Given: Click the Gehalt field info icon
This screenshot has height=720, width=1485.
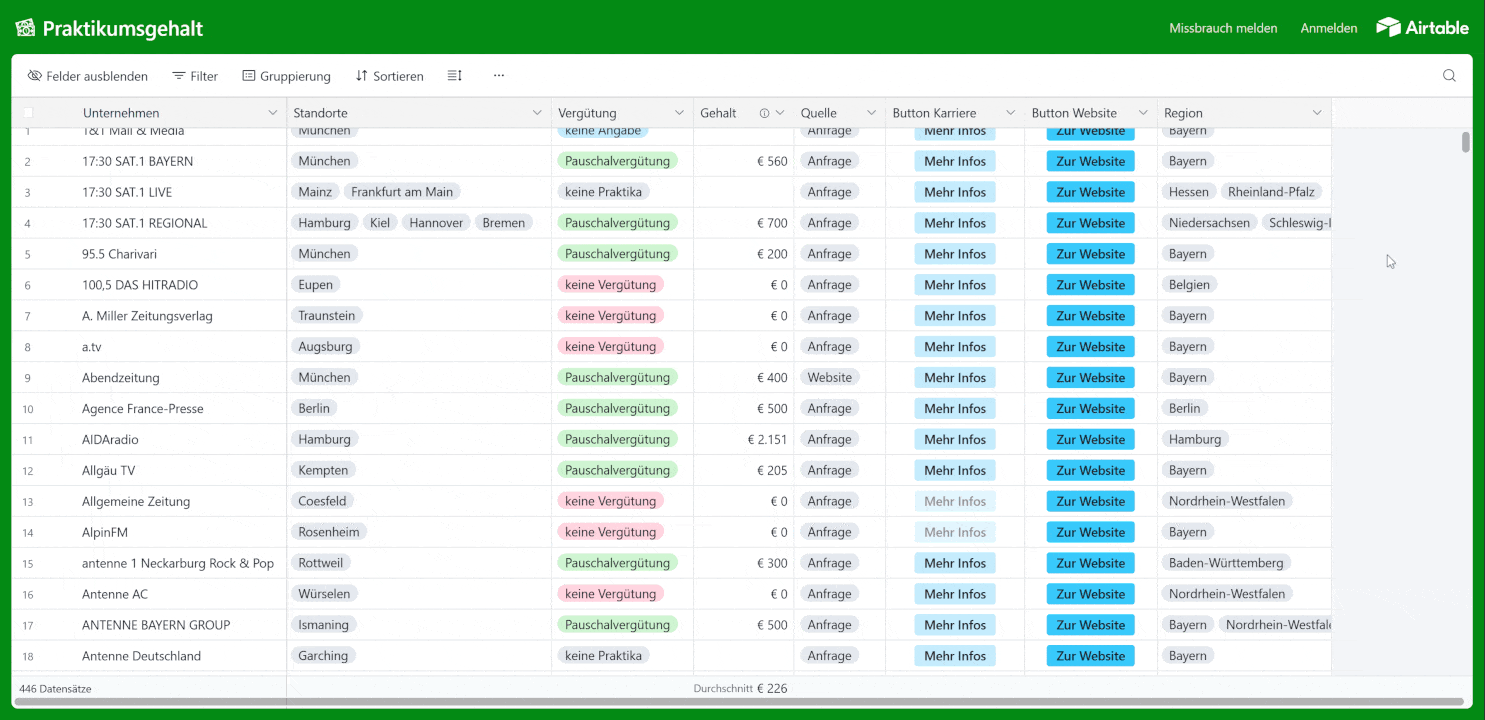Looking at the screenshot, I should (764, 113).
